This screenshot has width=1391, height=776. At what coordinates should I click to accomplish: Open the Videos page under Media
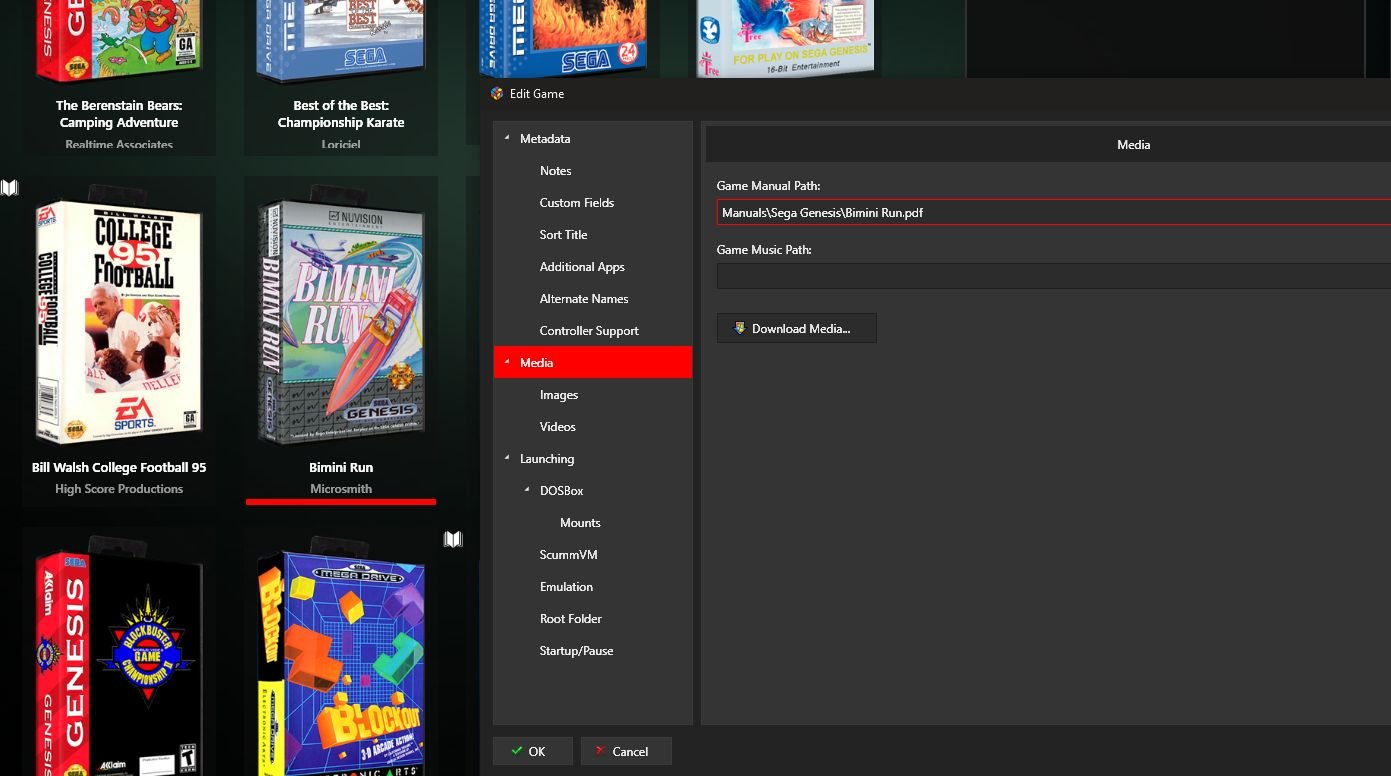click(x=558, y=427)
